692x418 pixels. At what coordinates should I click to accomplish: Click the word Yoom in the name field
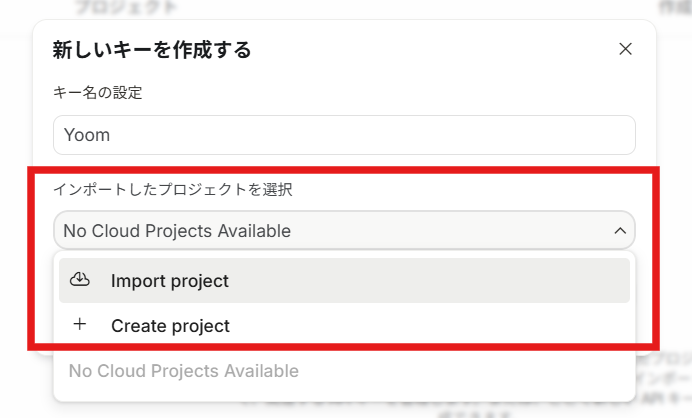85,135
